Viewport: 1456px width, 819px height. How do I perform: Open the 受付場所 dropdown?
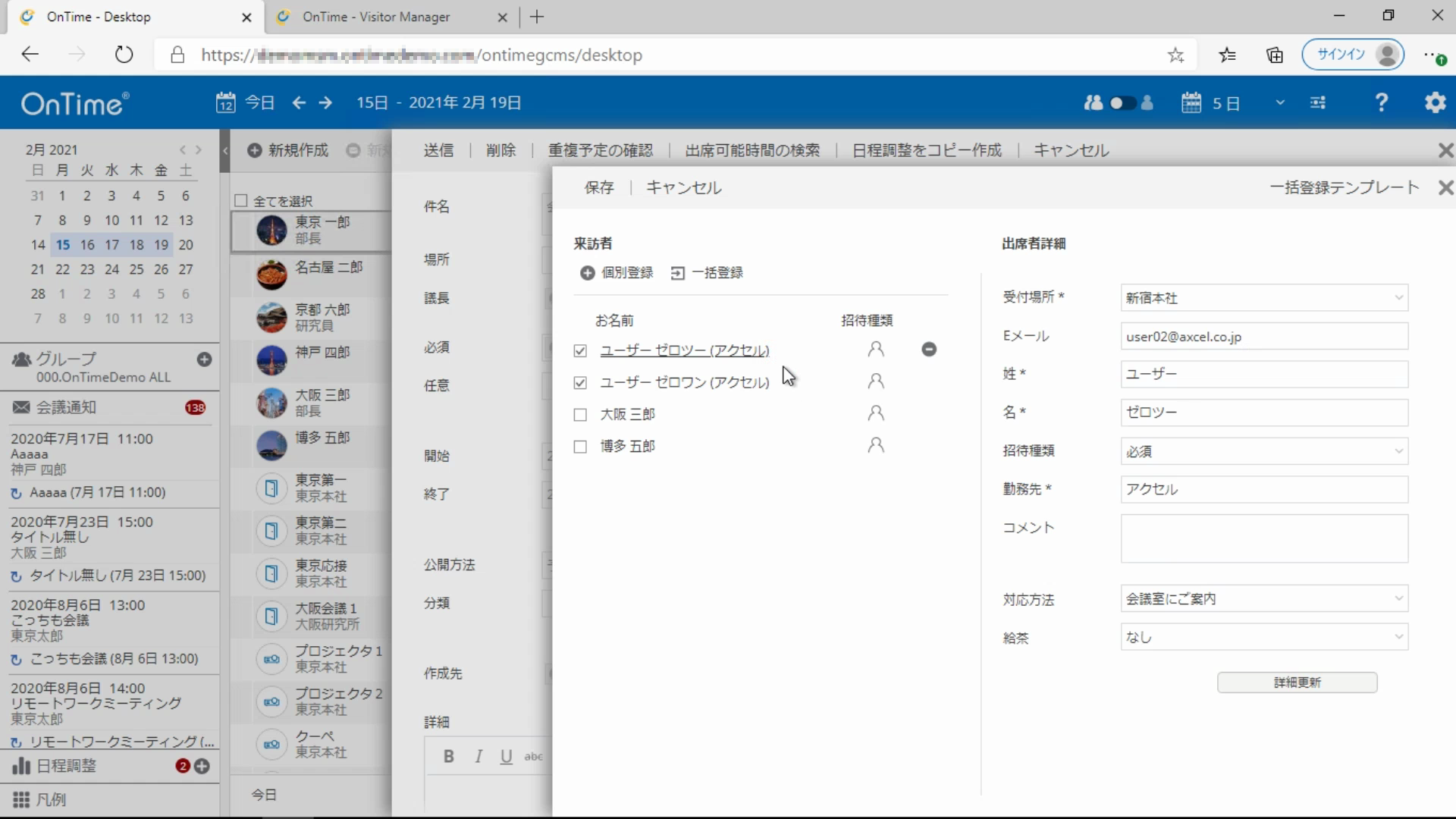1263,298
